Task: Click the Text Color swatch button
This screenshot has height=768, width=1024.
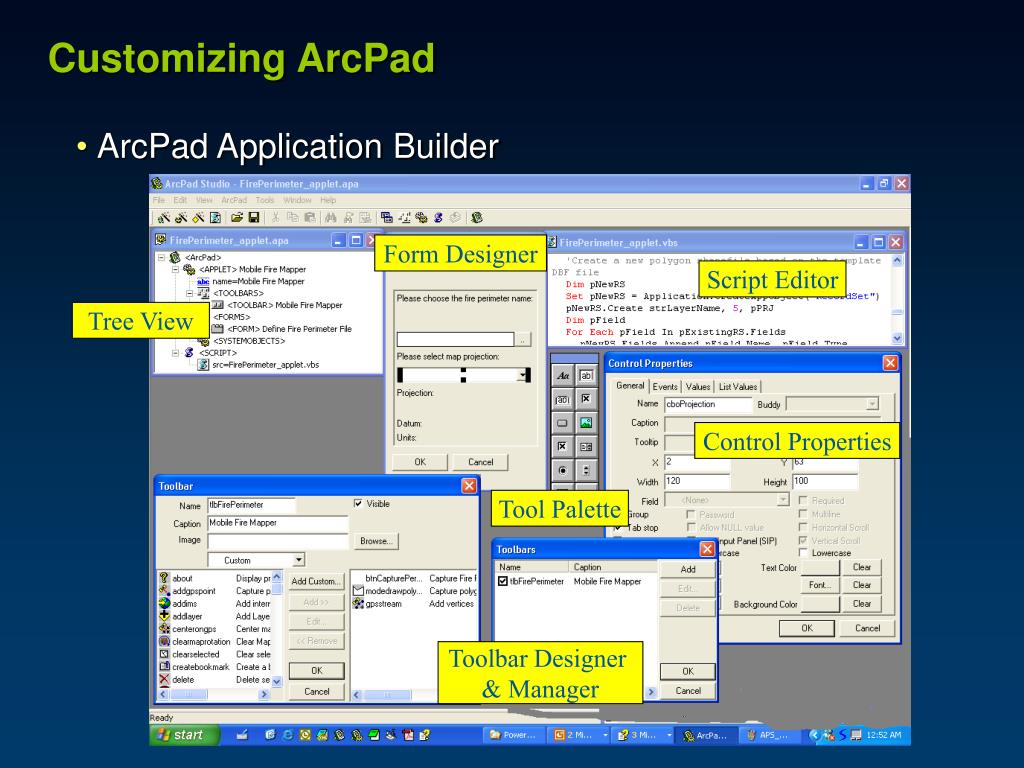Action: (820, 568)
